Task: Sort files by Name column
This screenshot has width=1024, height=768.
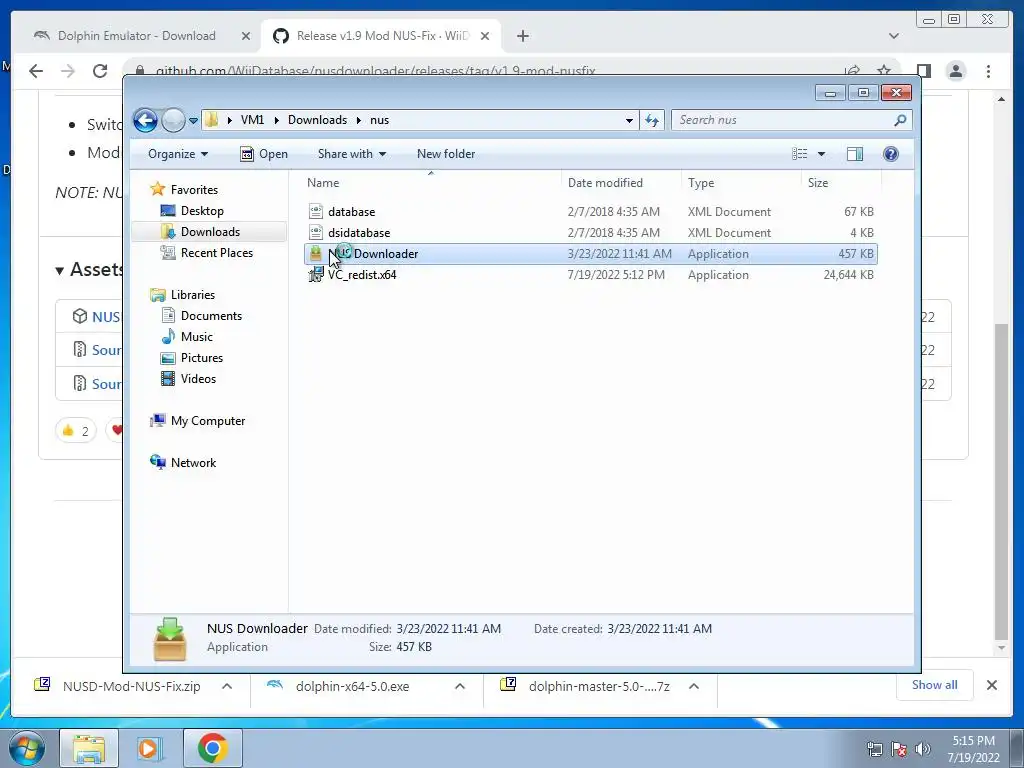Action: 323,183
